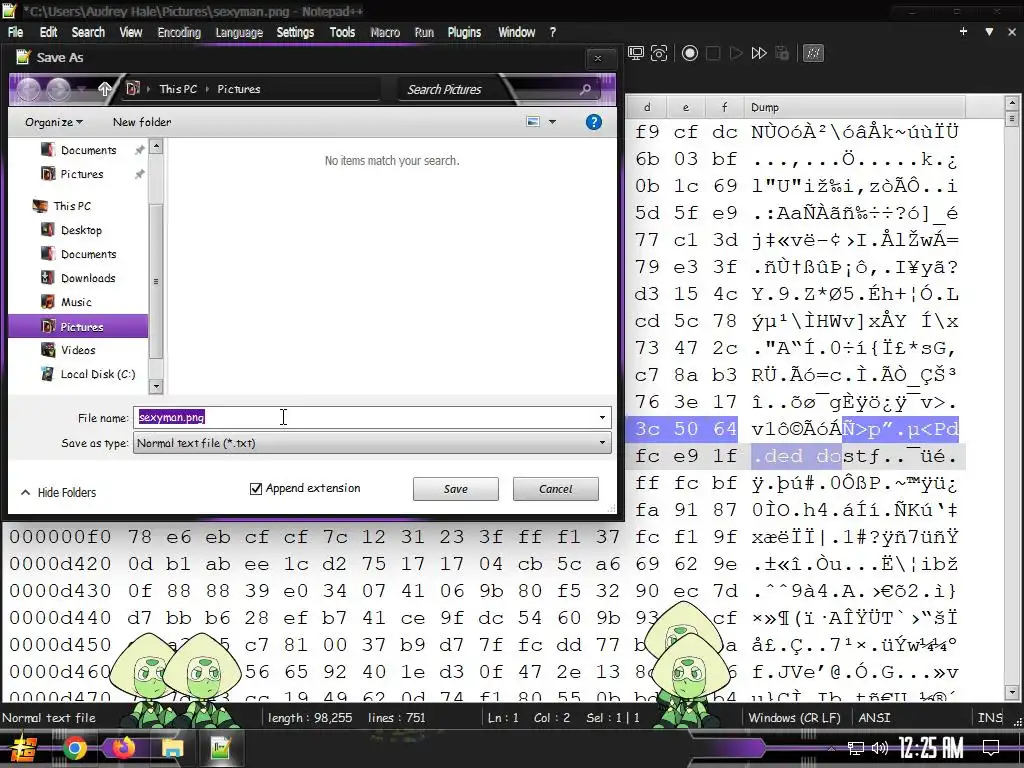Open the File menu
This screenshot has height=768, width=1024.
tap(15, 32)
